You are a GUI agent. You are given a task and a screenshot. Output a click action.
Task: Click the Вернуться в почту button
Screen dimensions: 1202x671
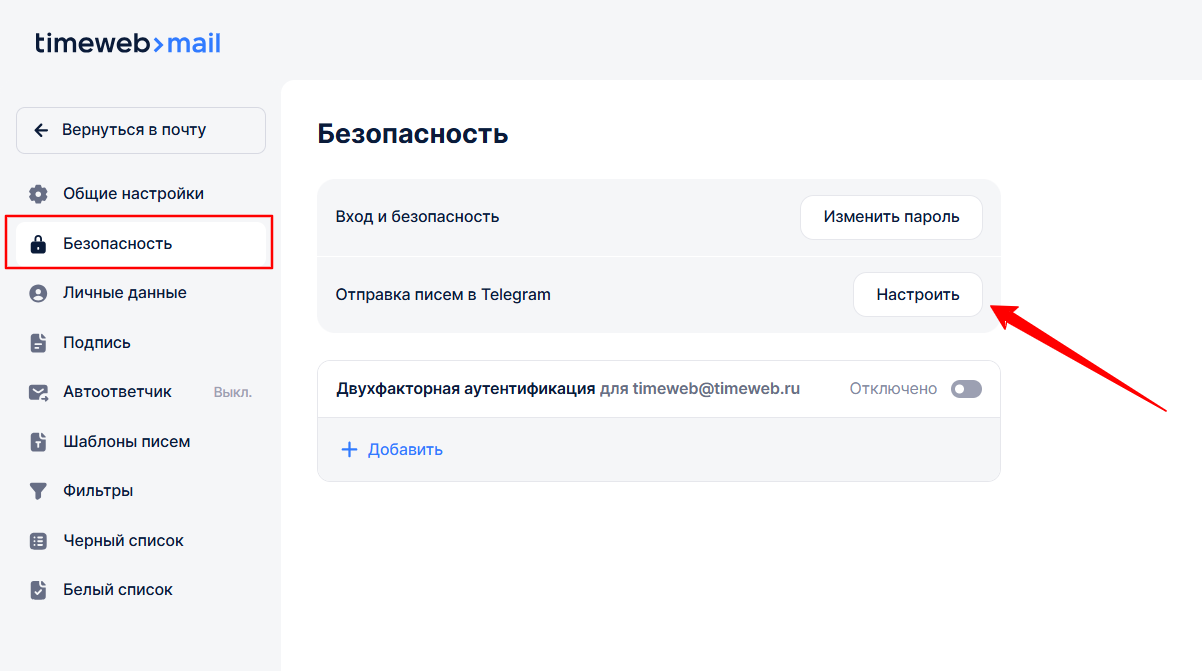click(141, 130)
